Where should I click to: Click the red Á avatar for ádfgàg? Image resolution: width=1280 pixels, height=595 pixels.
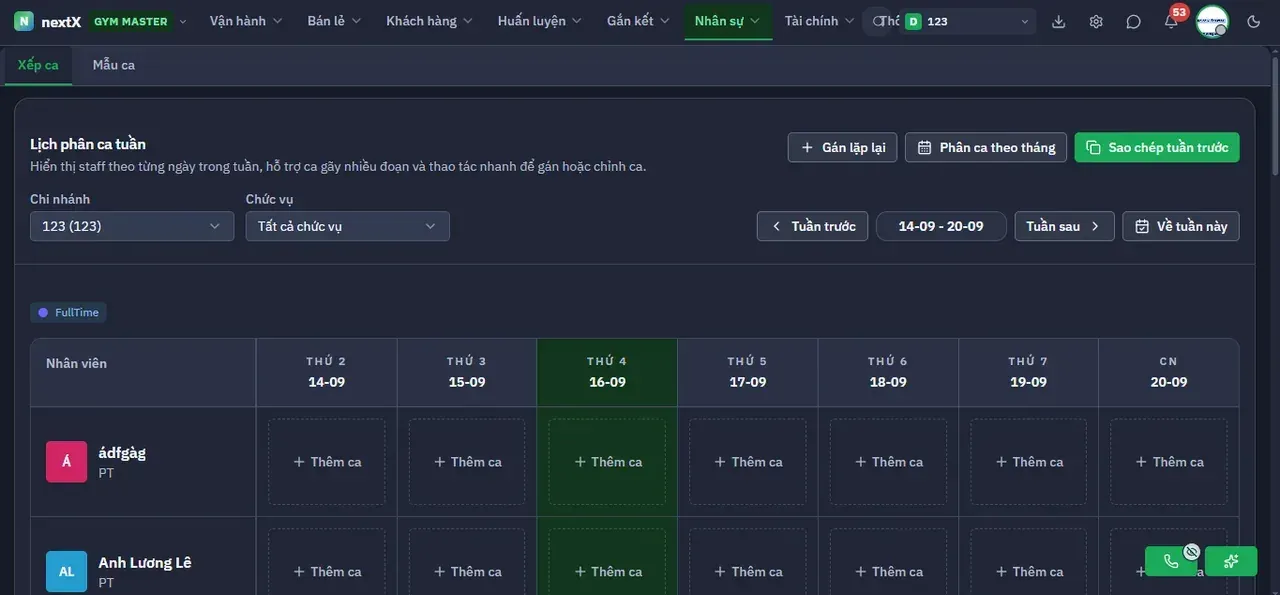[67, 462]
